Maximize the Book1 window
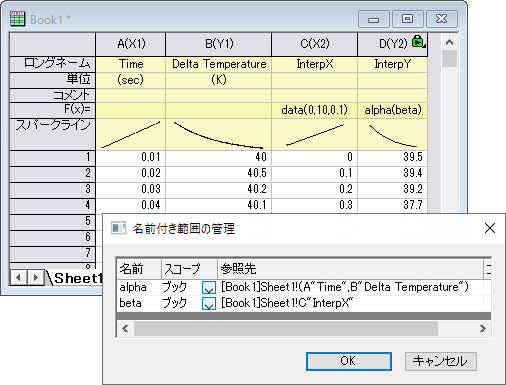 pos(407,19)
